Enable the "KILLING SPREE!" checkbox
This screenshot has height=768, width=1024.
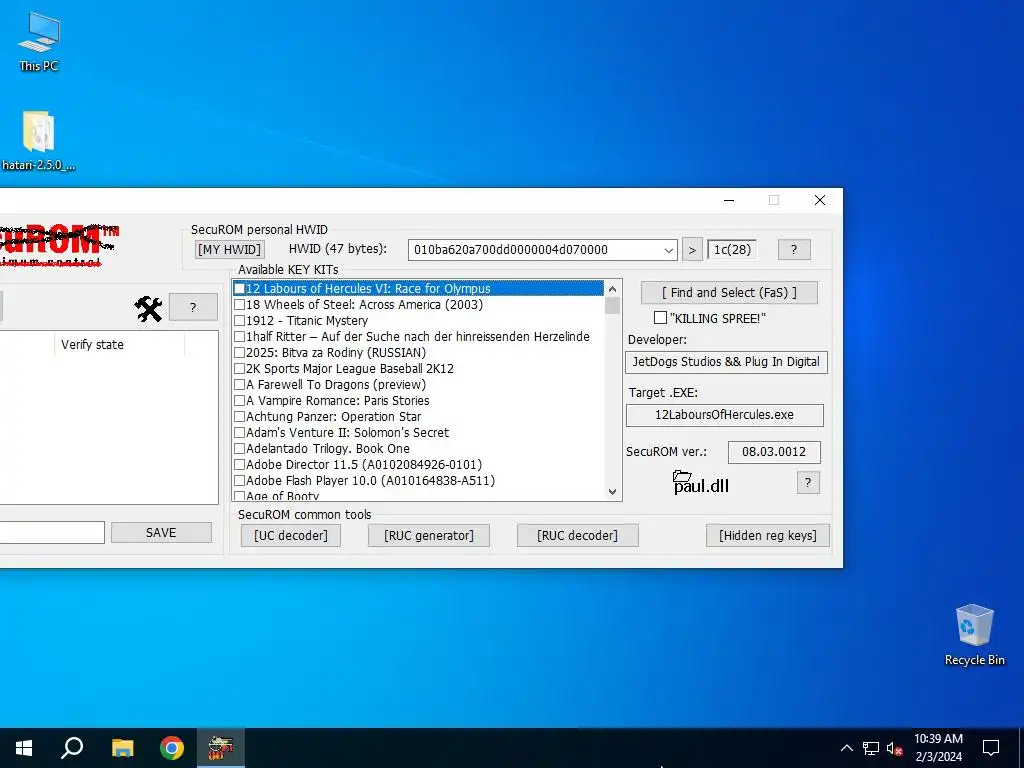(660, 318)
